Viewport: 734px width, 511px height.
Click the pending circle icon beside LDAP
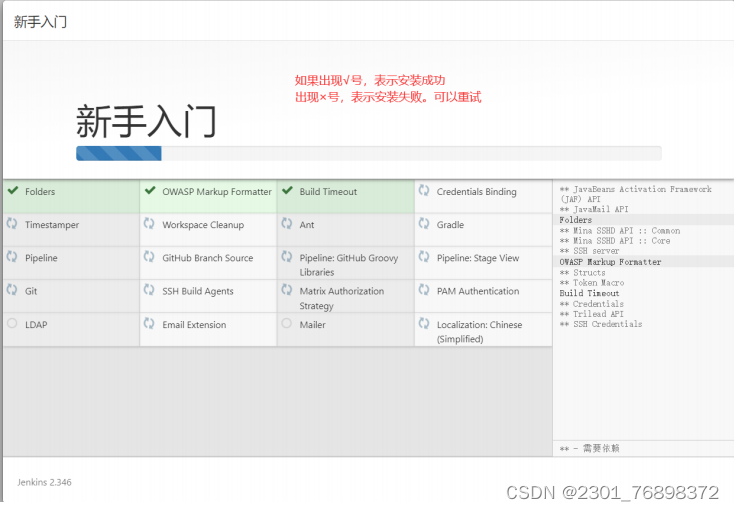tap(12, 323)
